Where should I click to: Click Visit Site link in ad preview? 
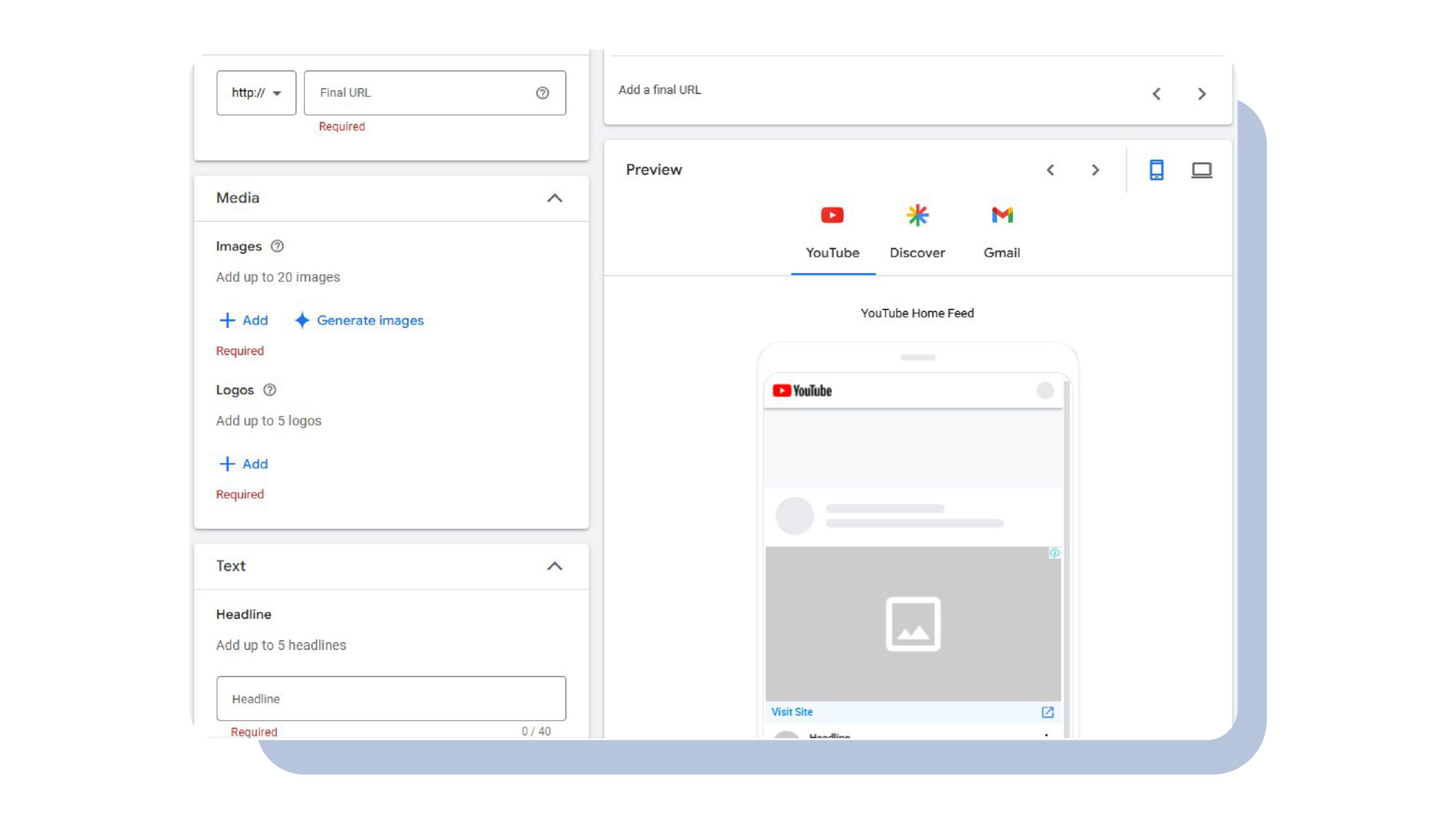(x=792, y=712)
